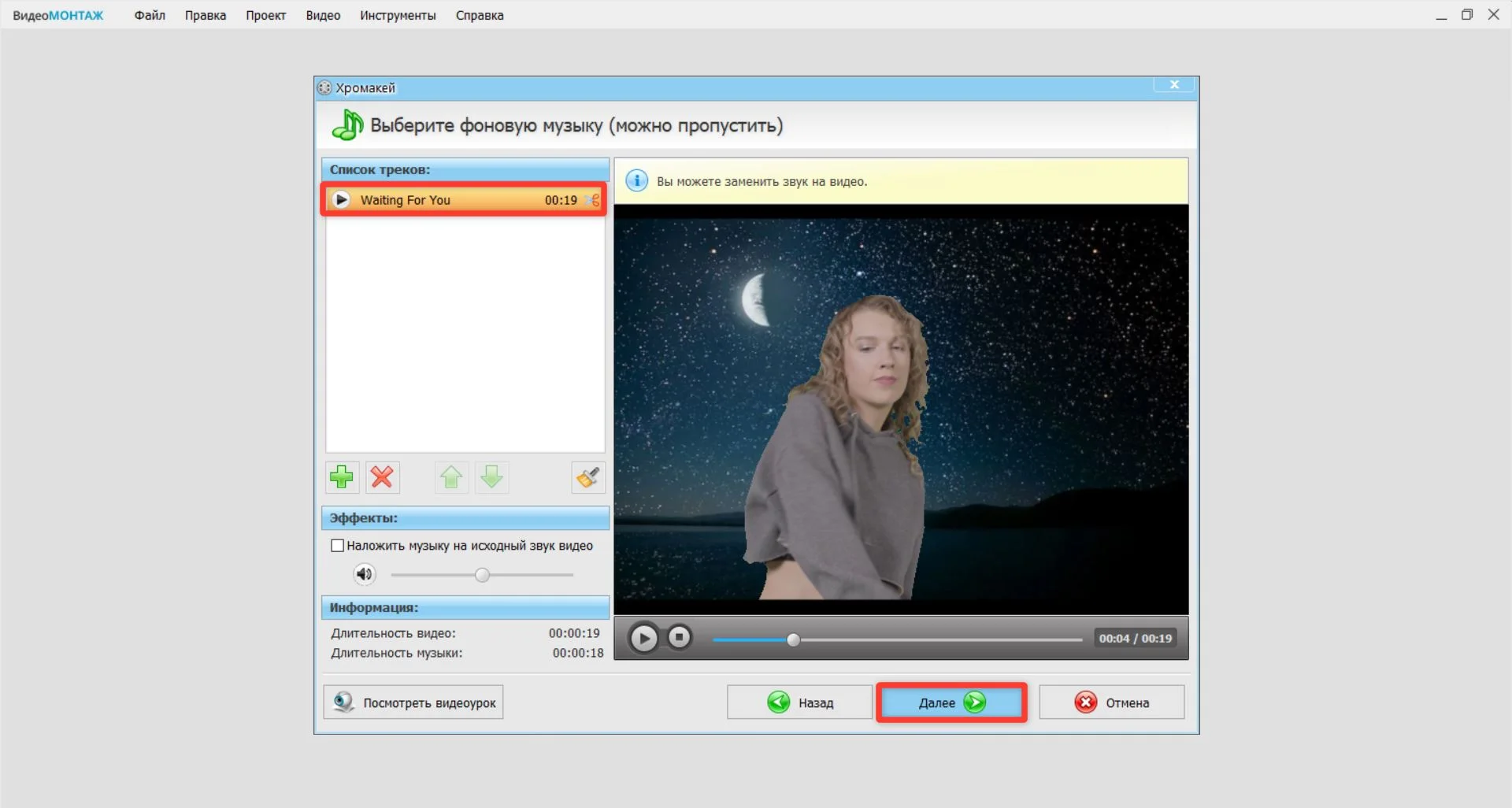Open the Инструменты menu

pos(398,15)
